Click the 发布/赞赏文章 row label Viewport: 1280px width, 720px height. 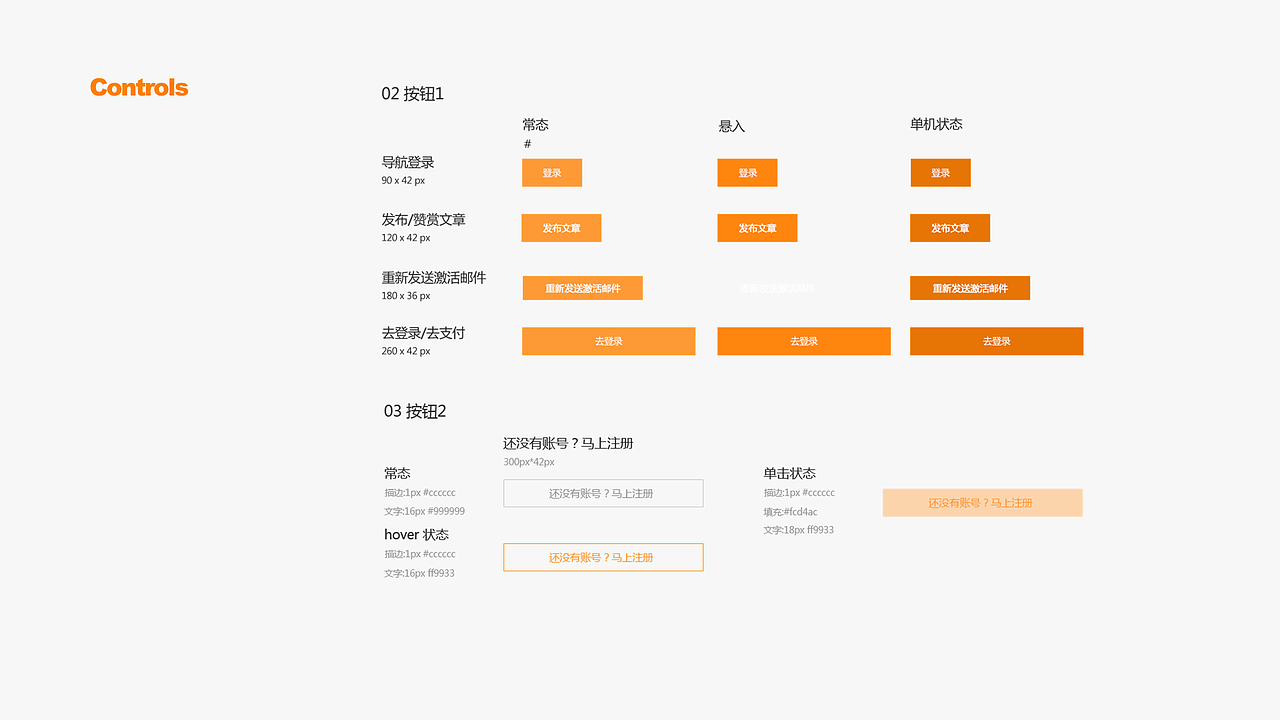pyautogui.click(x=423, y=219)
